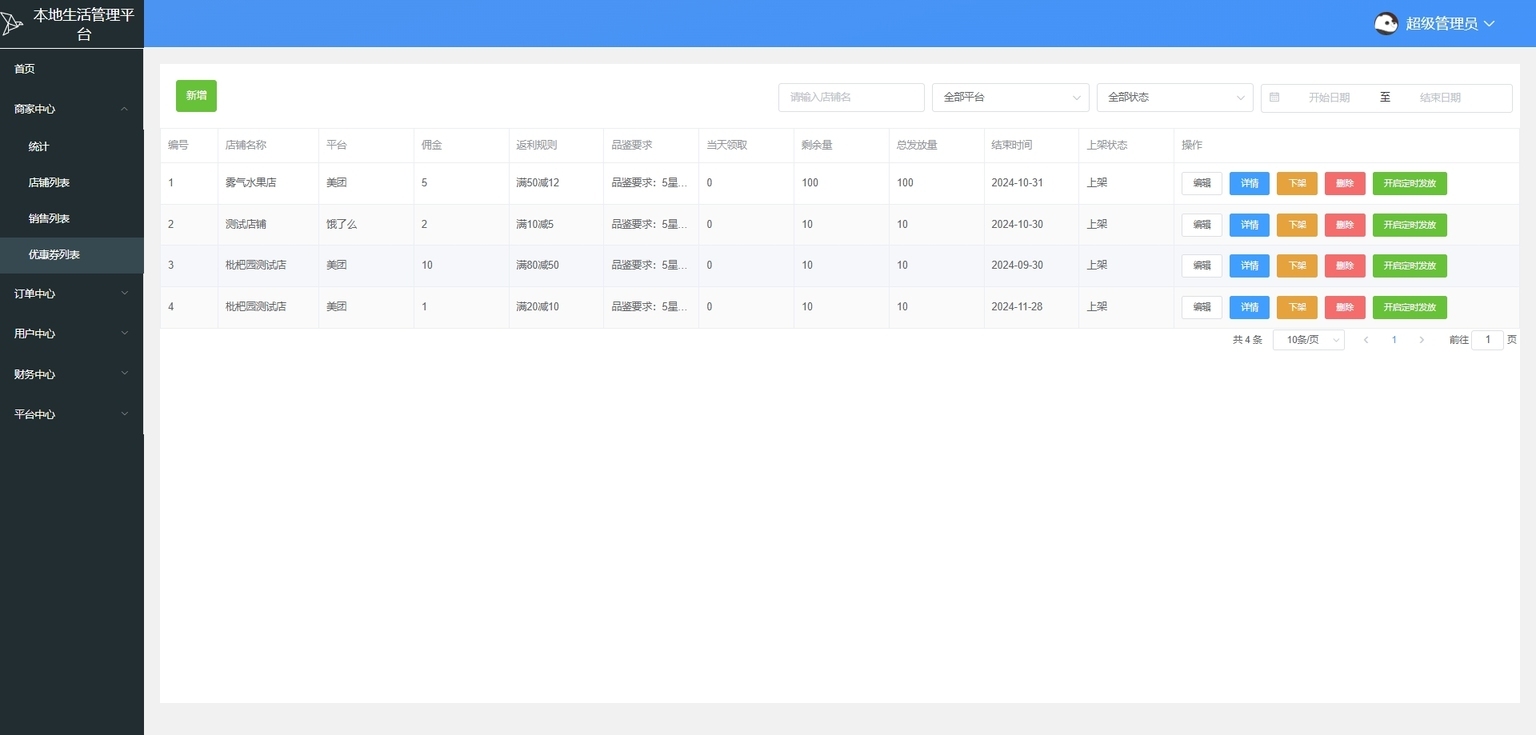Click the super admin avatar icon

1386,24
